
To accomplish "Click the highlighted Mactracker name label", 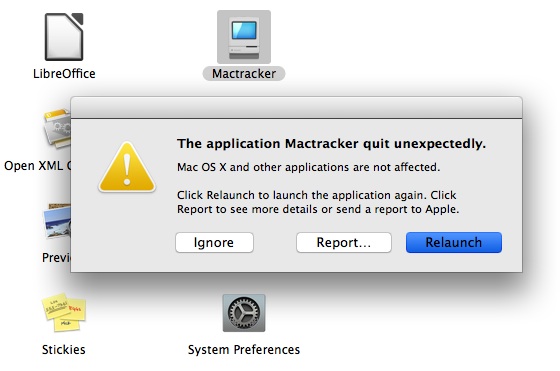I will pyautogui.click(x=244, y=74).
